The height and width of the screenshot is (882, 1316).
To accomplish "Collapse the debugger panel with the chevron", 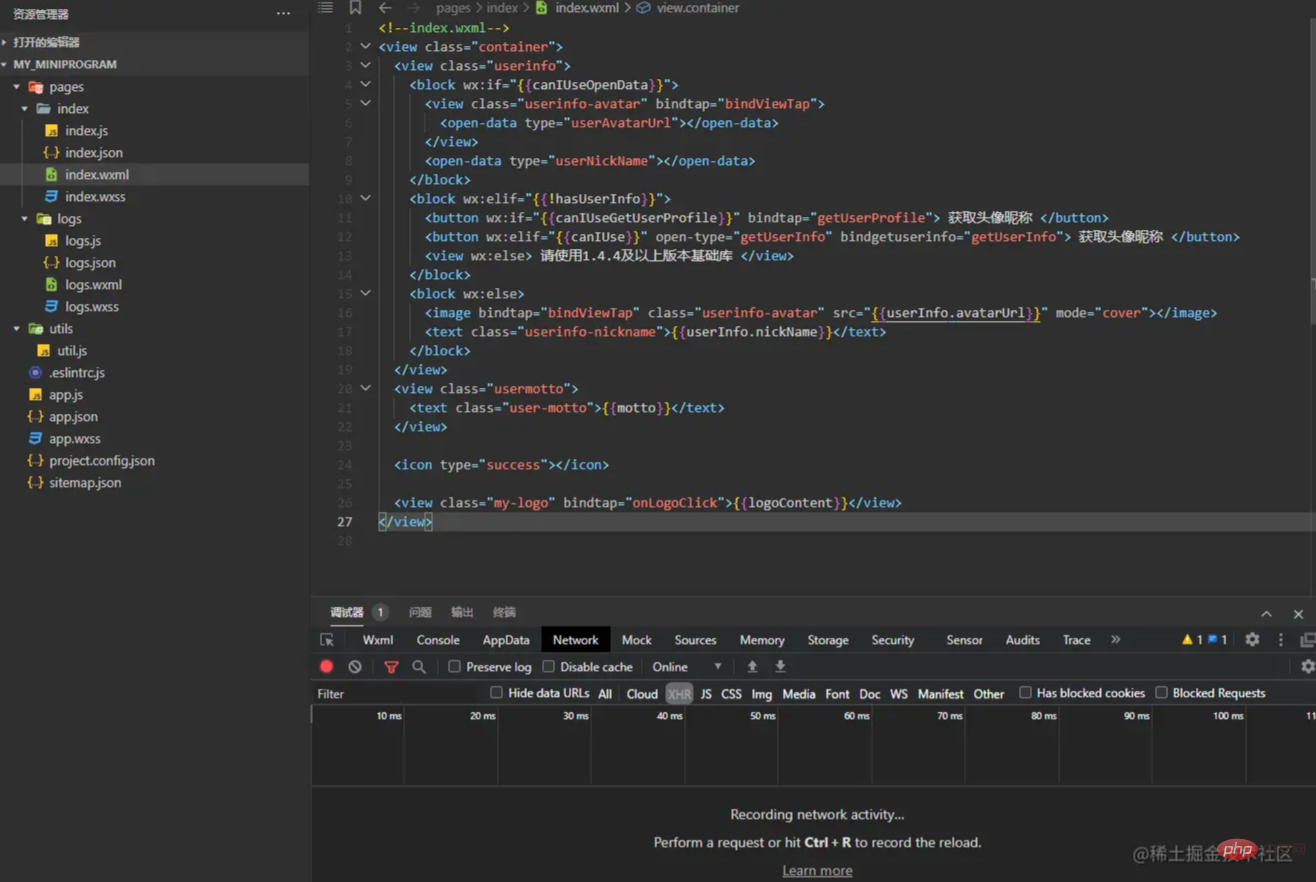I will (1266, 614).
